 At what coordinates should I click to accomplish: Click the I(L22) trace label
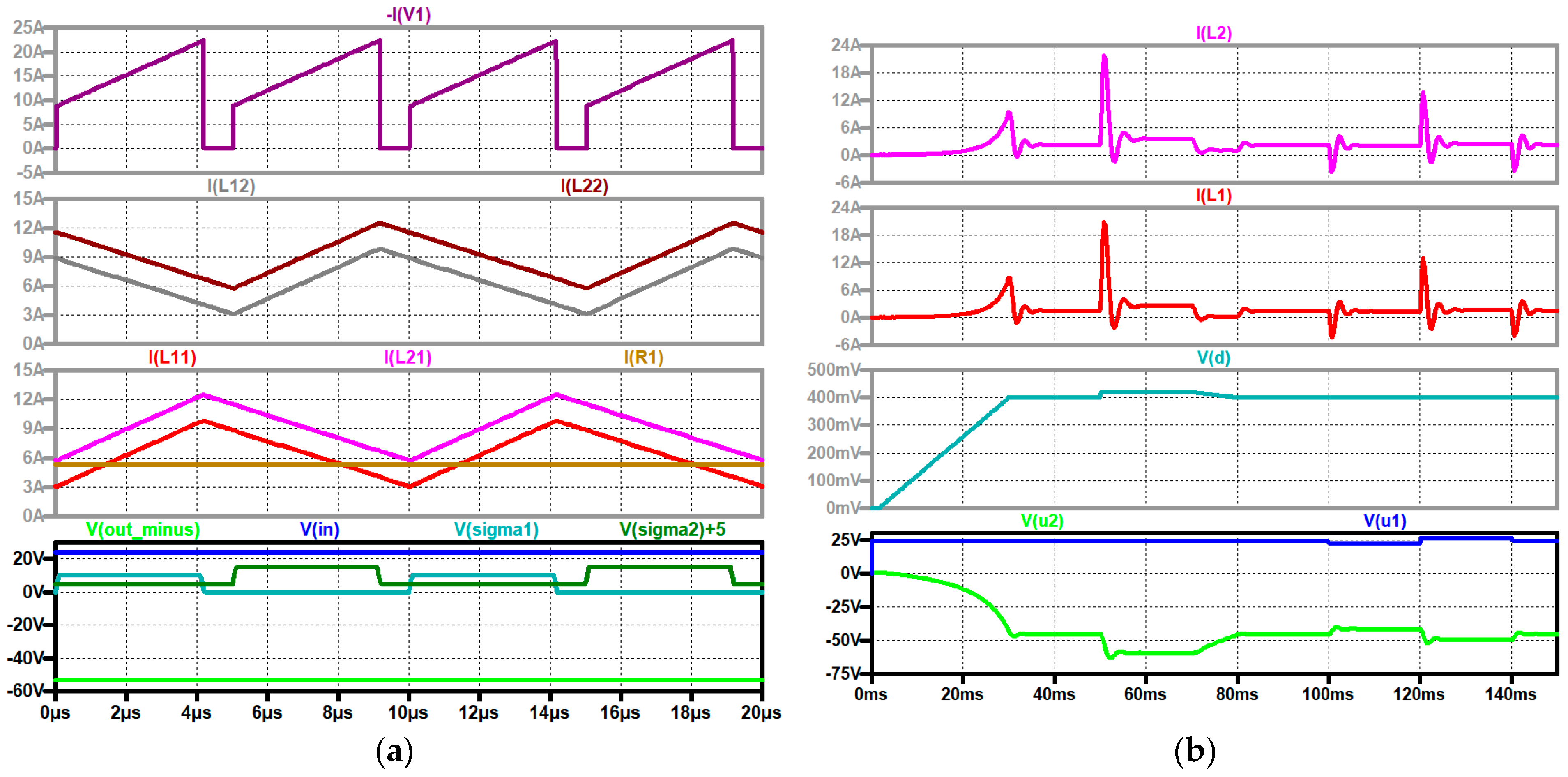click(x=584, y=186)
